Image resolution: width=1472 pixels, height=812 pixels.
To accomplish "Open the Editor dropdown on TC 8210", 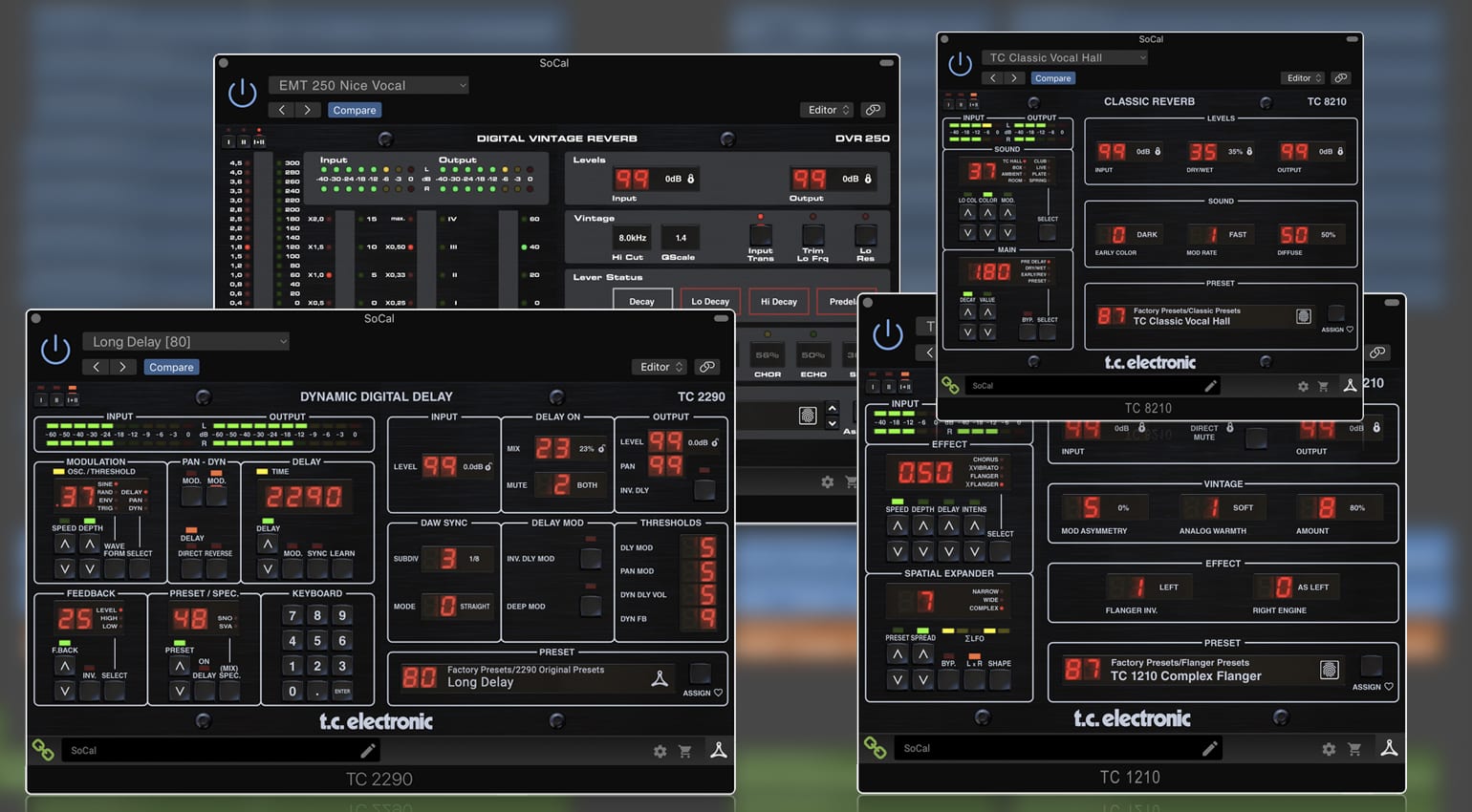I will (1302, 77).
